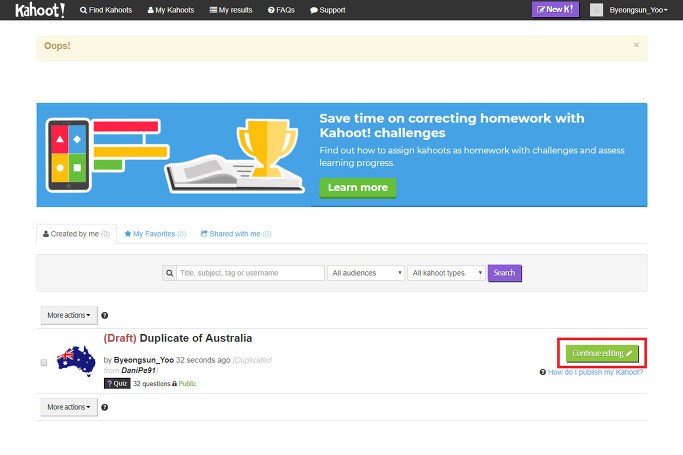Select the Created by me tab
683x455 pixels.
tap(76, 234)
